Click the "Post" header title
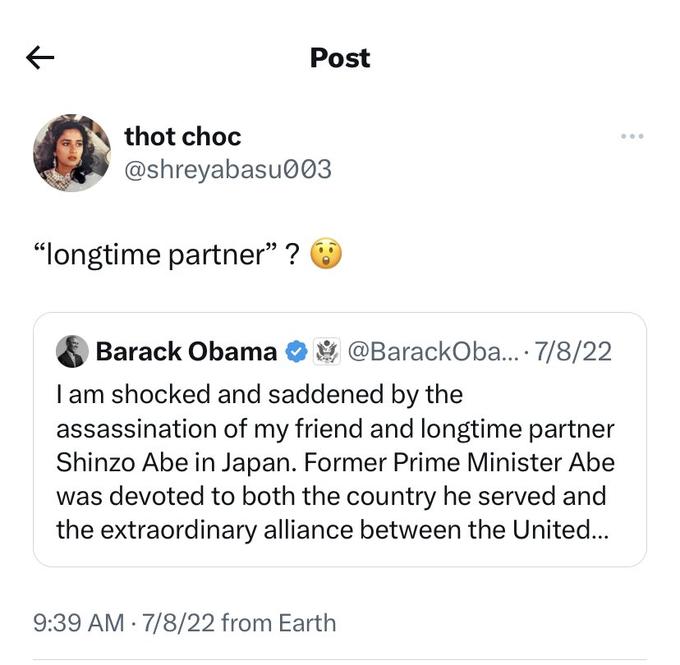 [340, 58]
